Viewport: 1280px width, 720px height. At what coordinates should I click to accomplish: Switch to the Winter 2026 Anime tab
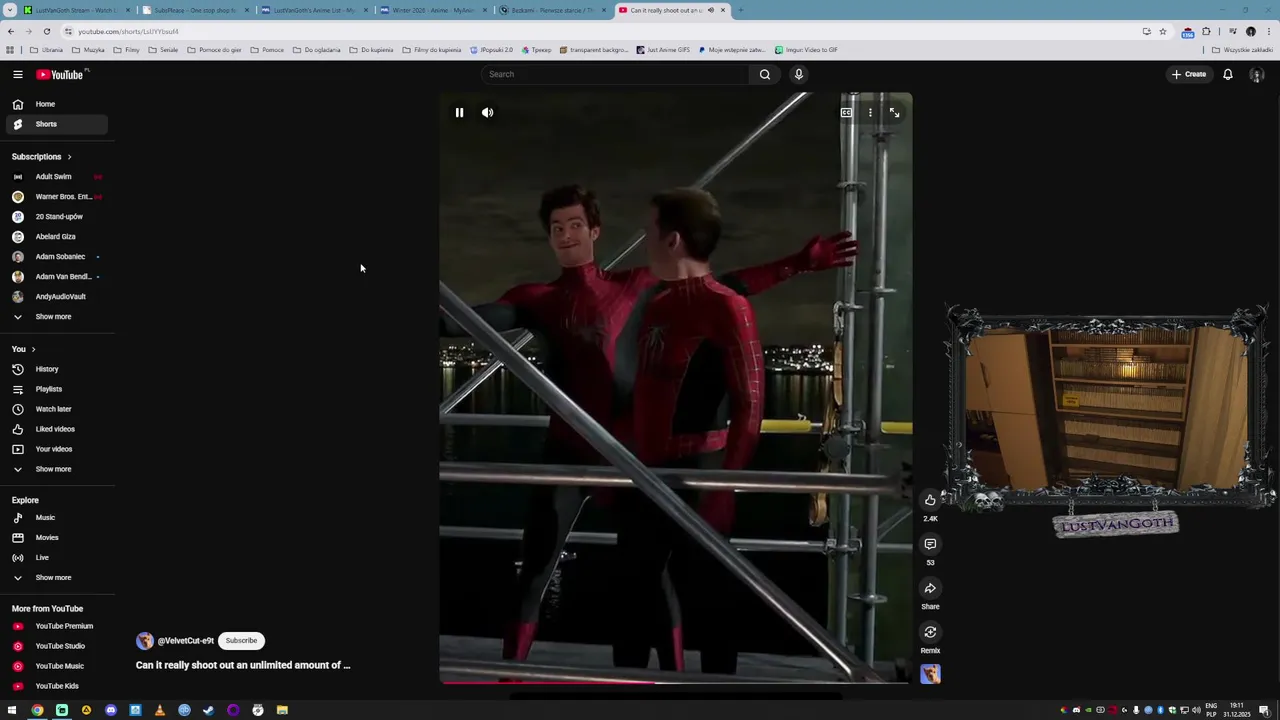432,10
